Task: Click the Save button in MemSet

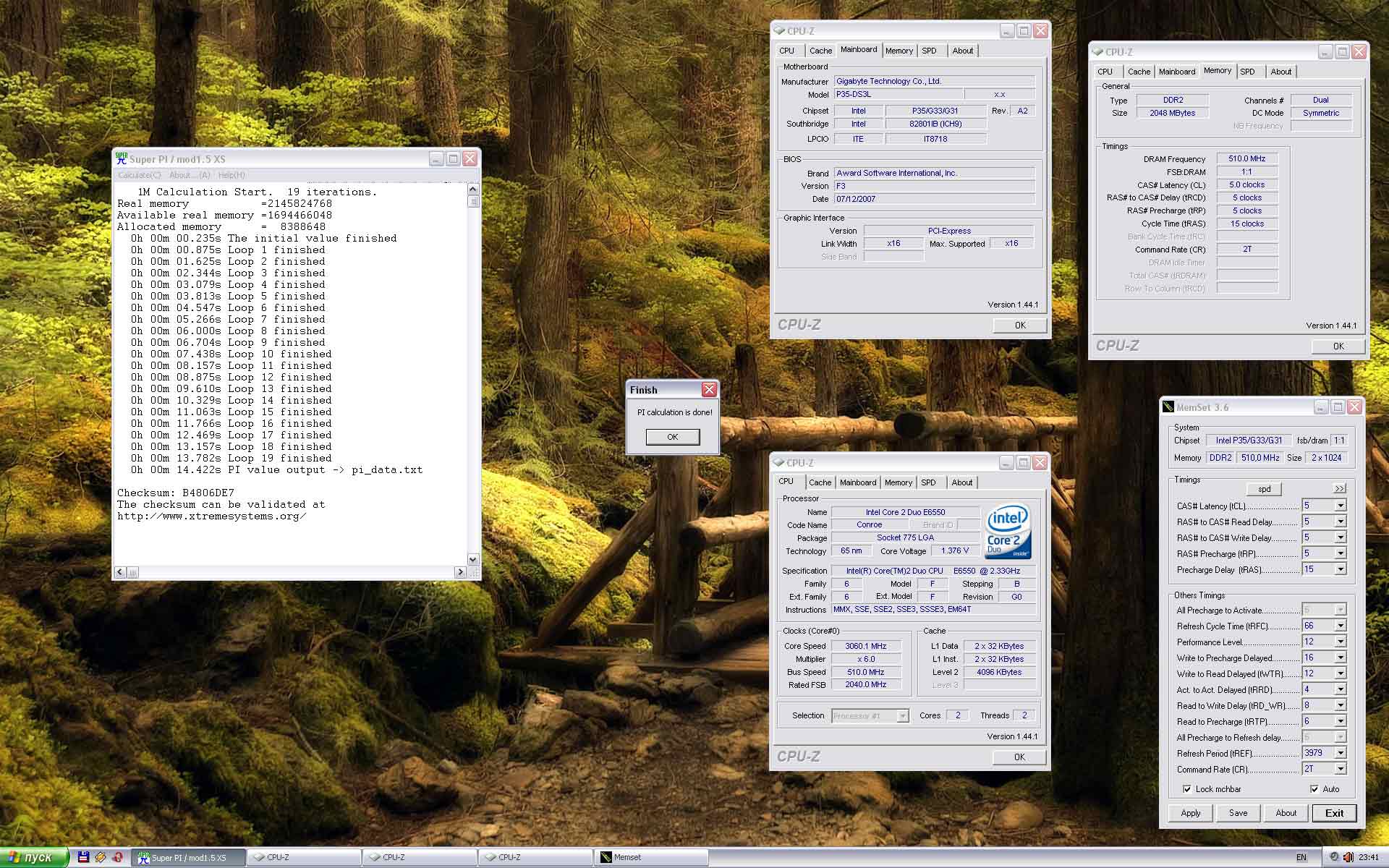Action: click(x=1238, y=813)
